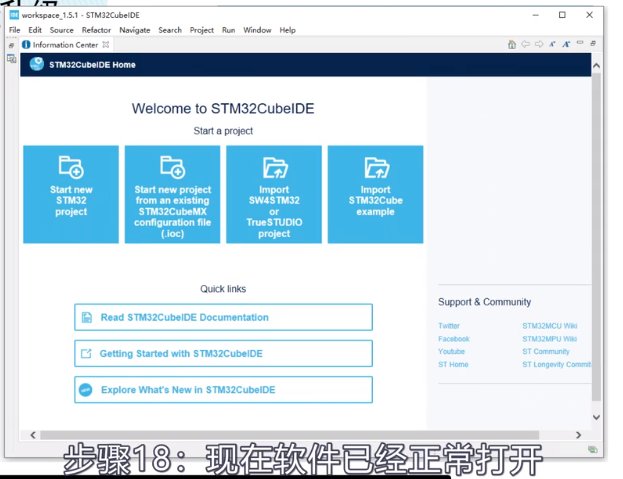Open the File menu
Viewport: 623px width, 479px height.
coord(15,30)
